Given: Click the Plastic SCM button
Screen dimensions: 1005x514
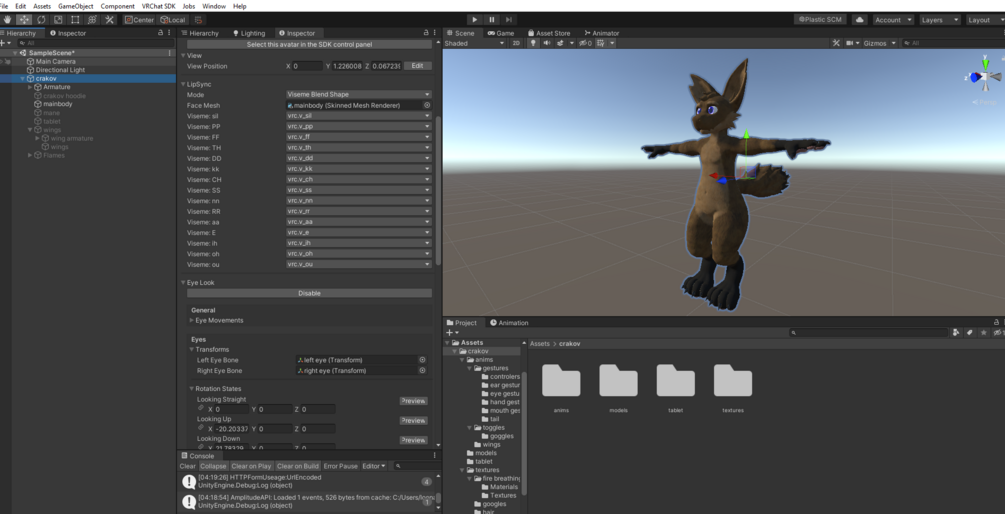Looking at the screenshot, I should click(x=820, y=20).
